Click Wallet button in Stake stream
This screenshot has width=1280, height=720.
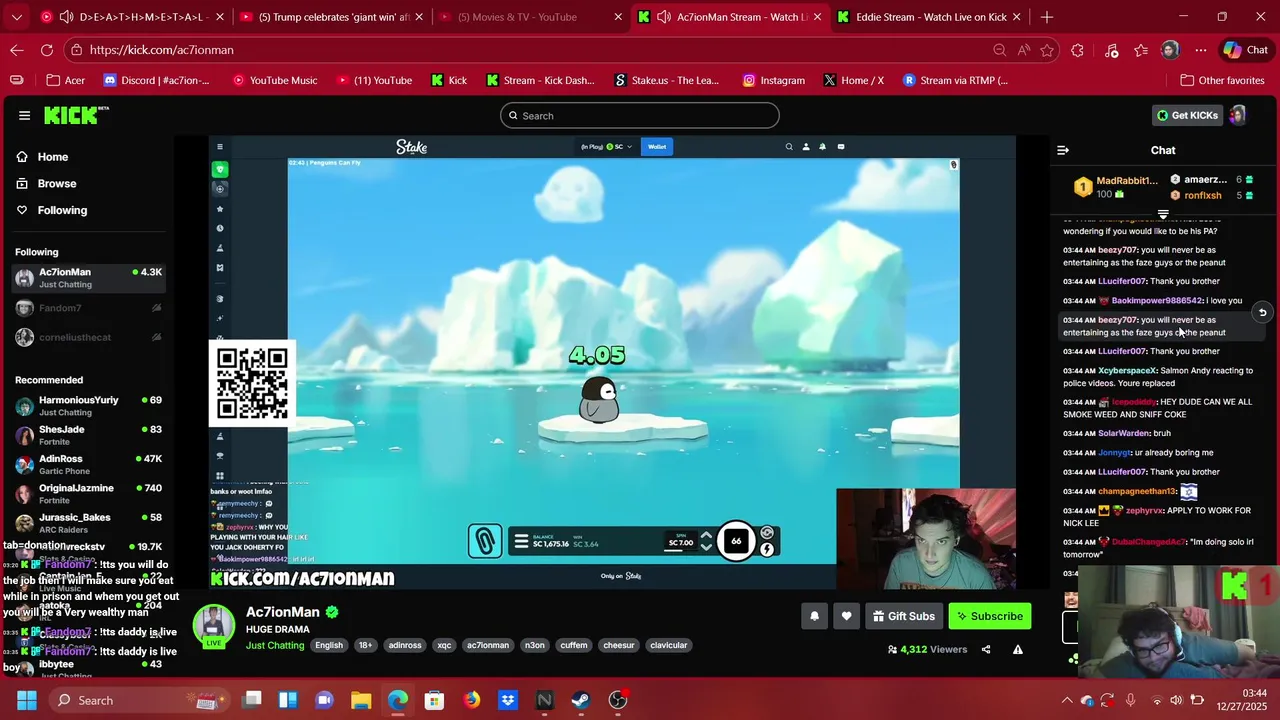(657, 147)
